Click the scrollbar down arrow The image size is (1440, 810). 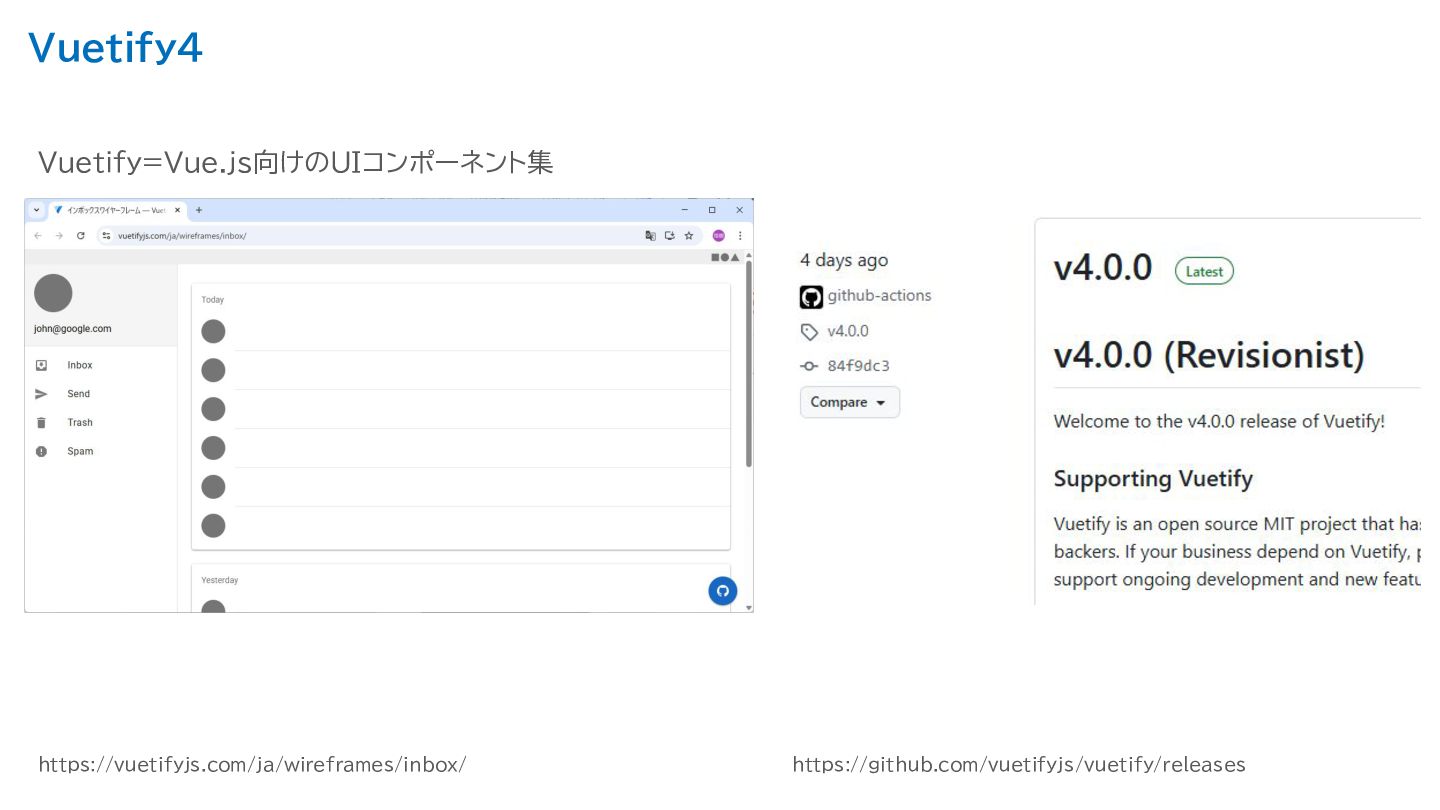749,607
